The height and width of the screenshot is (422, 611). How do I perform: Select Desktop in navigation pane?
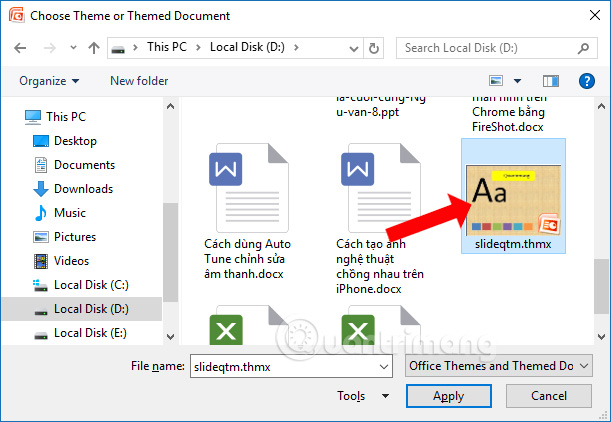pyautogui.click(x=75, y=141)
